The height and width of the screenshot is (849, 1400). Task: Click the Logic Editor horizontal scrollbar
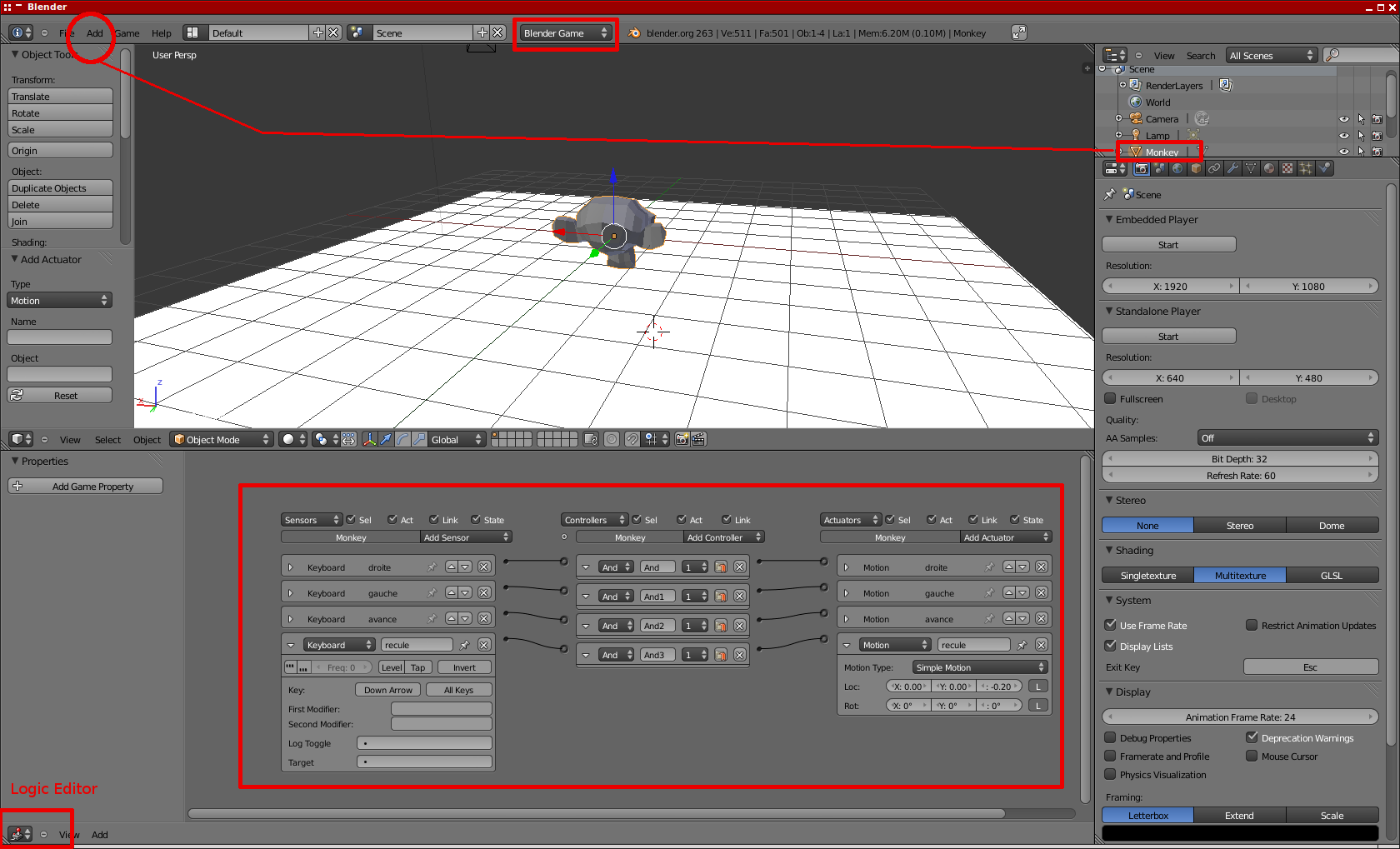coord(597,813)
